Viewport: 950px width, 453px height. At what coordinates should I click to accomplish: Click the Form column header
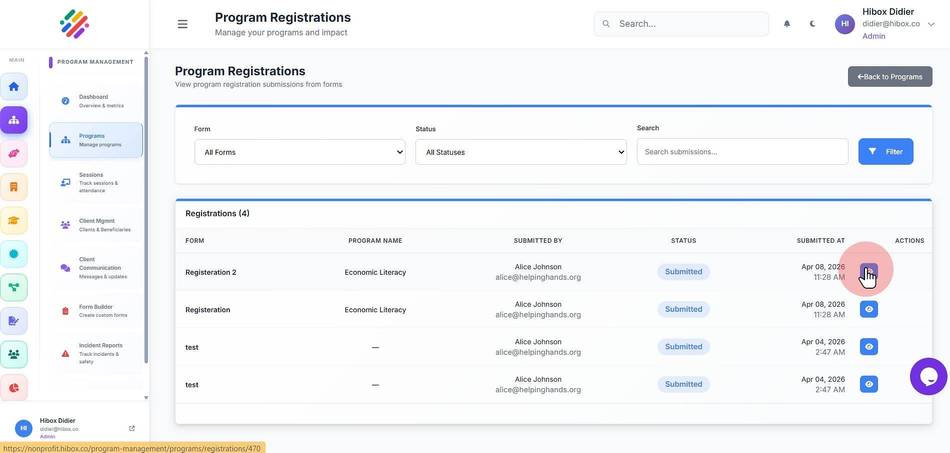(x=194, y=240)
